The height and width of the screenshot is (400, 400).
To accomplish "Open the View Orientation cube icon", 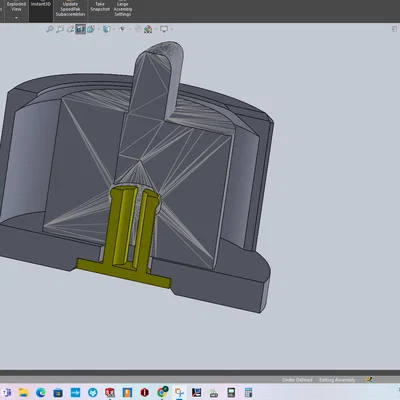I will coord(90,29).
